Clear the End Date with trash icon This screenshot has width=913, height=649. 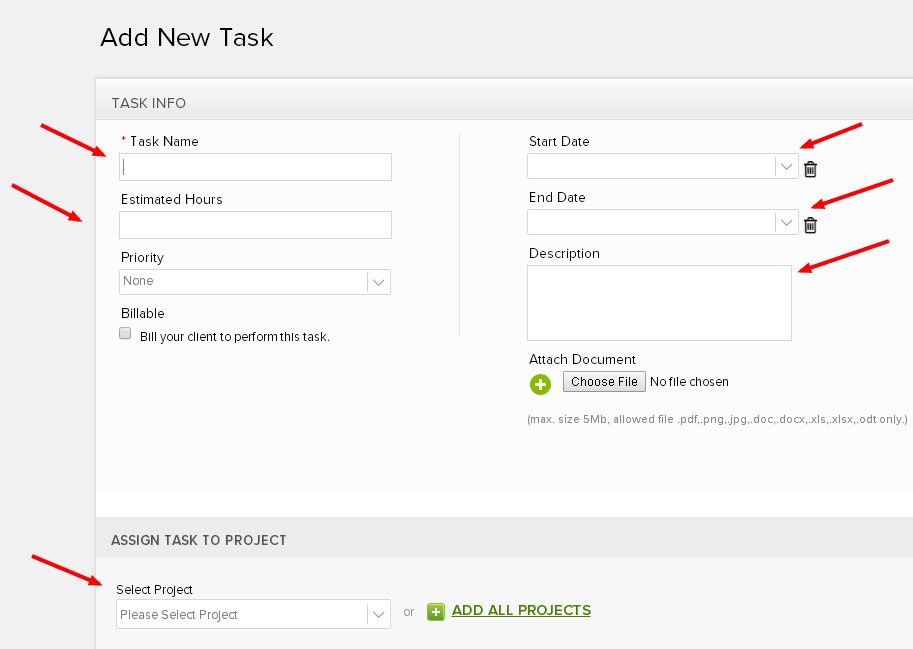810,225
